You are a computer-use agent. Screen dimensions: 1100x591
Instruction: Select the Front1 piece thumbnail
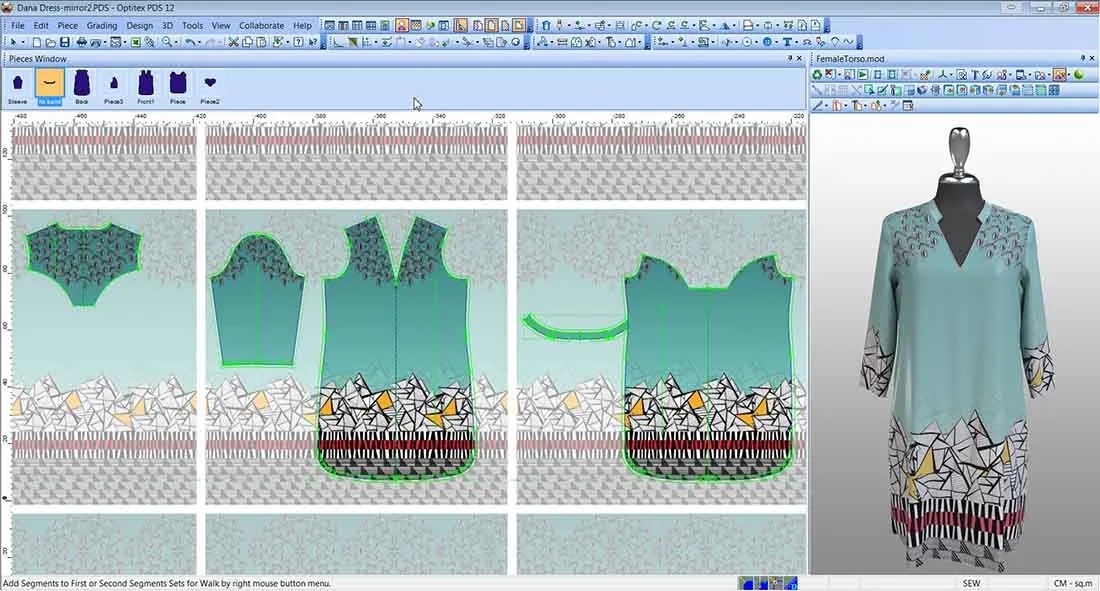pos(146,87)
